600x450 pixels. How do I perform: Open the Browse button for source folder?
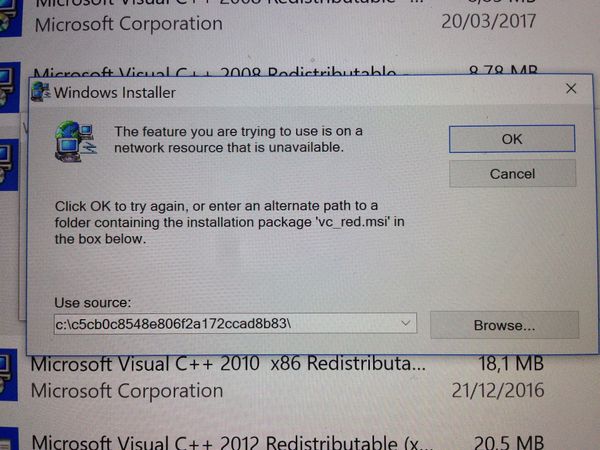[504, 325]
